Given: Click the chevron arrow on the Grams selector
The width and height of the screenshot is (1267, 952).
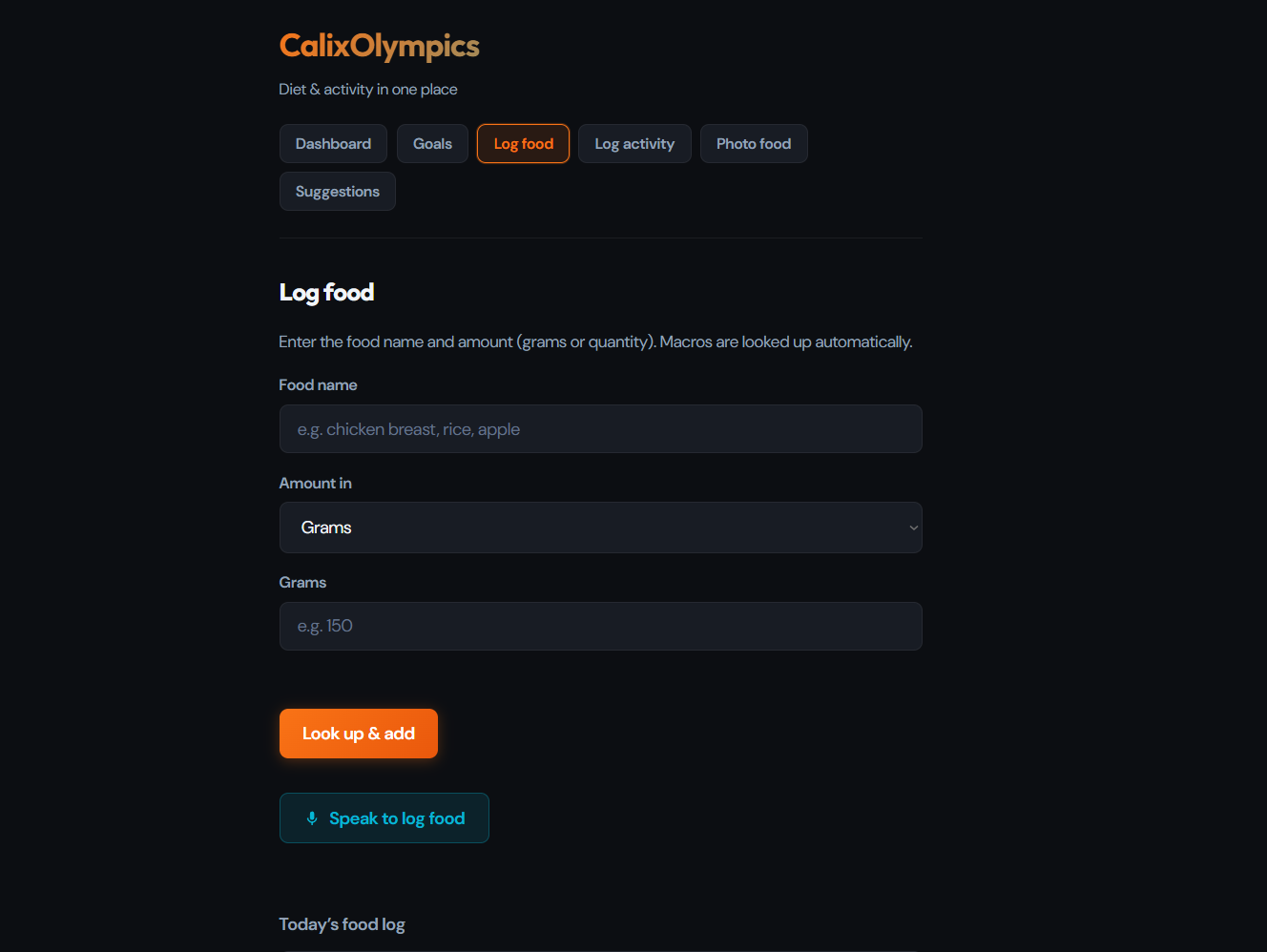Looking at the screenshot, I should tap(913, 528).
